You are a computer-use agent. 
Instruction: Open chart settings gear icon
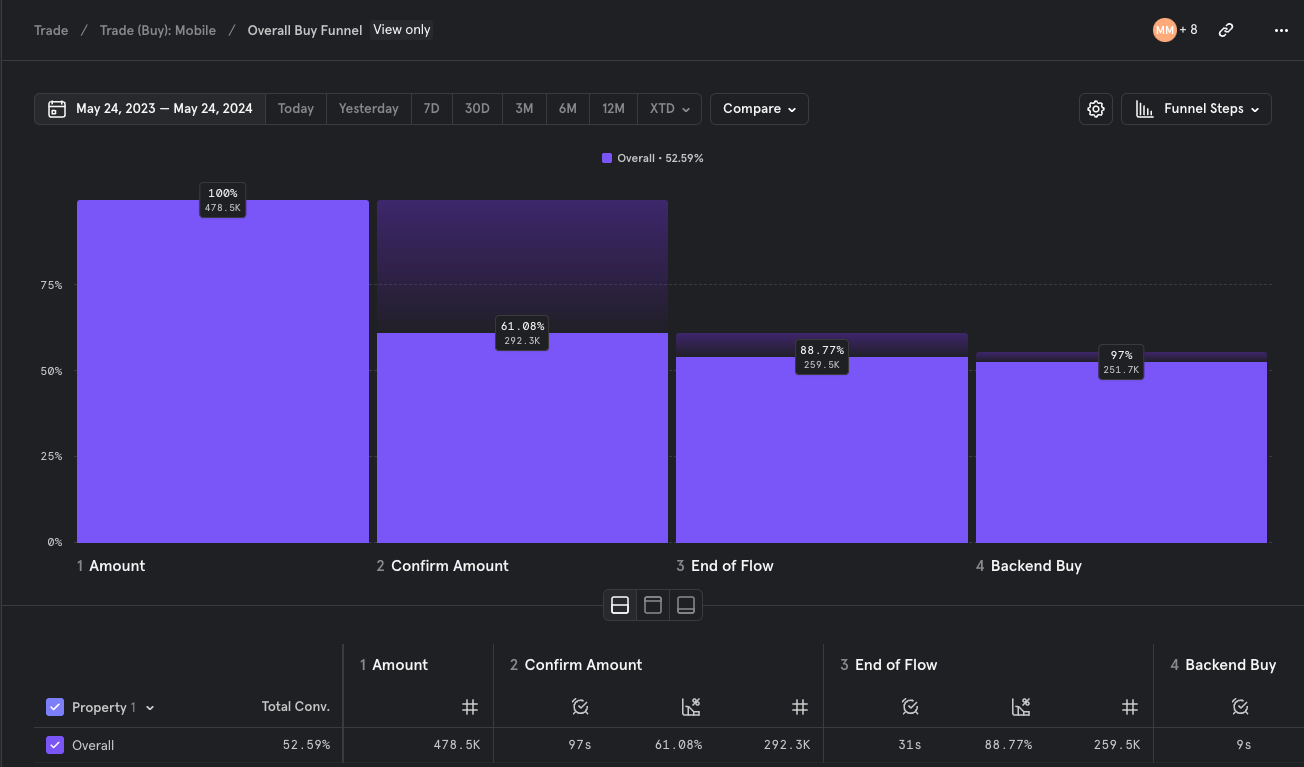tap(1096, 109)
